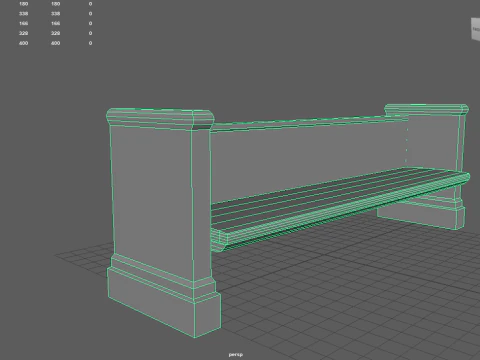480x360 pixels.
Task: Click the 0 value in the 338 row
Action: [x=90, y=14]
